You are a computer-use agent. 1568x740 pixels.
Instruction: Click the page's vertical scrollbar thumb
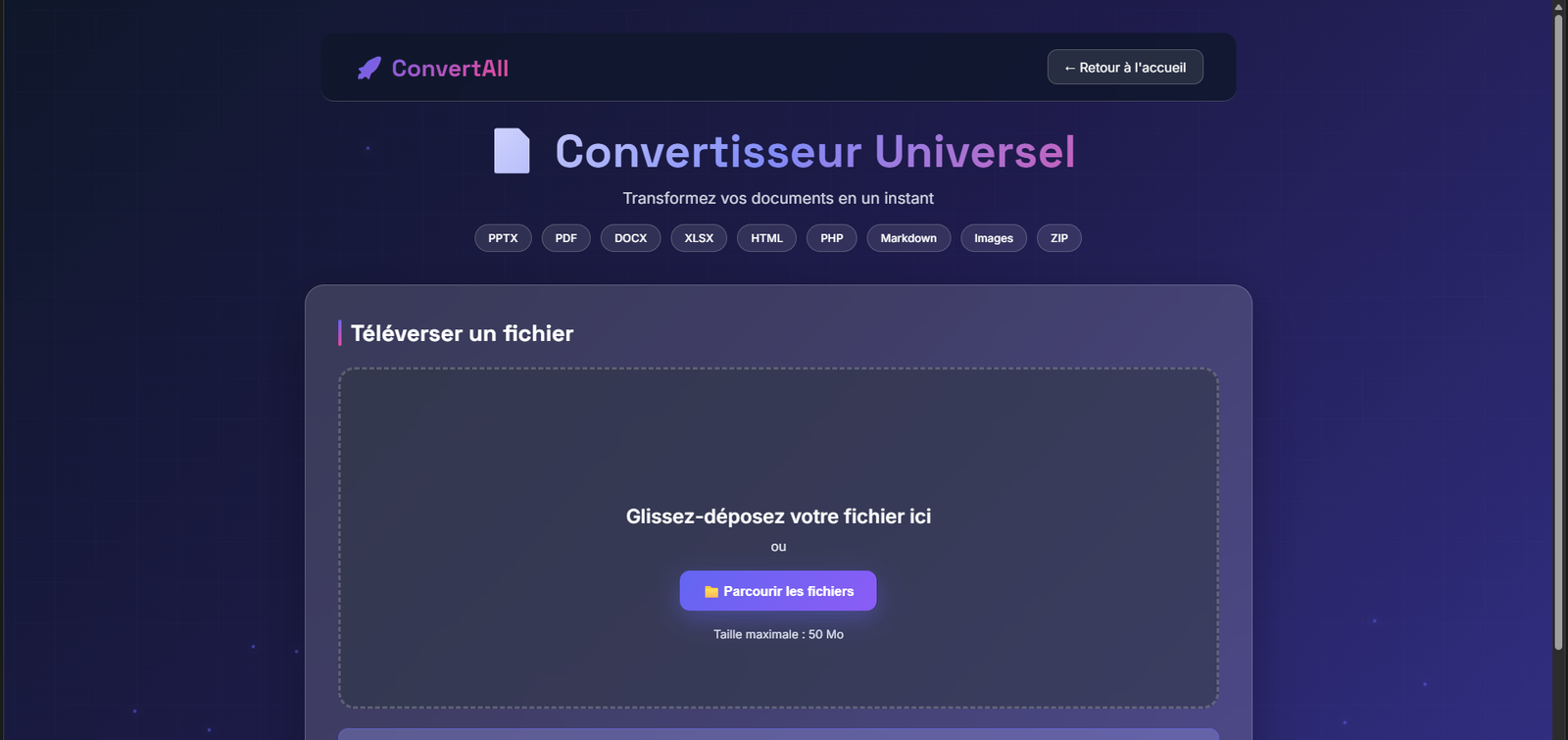tap(1558, 331)
